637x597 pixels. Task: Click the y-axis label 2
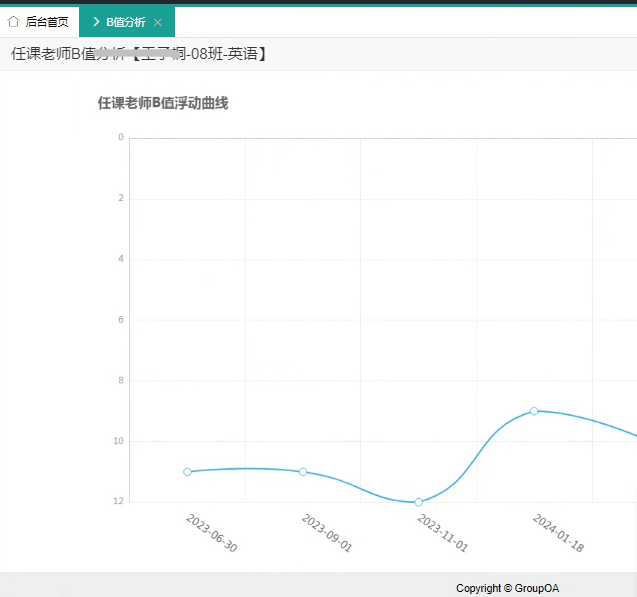click(121, 198)
